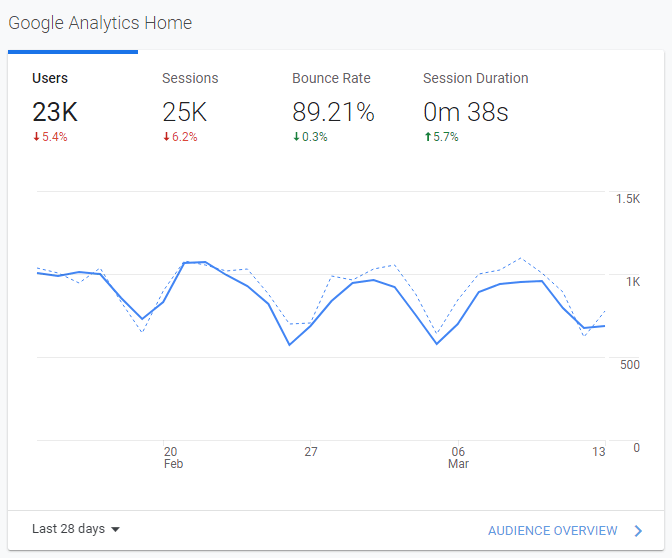Click the red 6.2% decrease indicator

tap(180, 137)
